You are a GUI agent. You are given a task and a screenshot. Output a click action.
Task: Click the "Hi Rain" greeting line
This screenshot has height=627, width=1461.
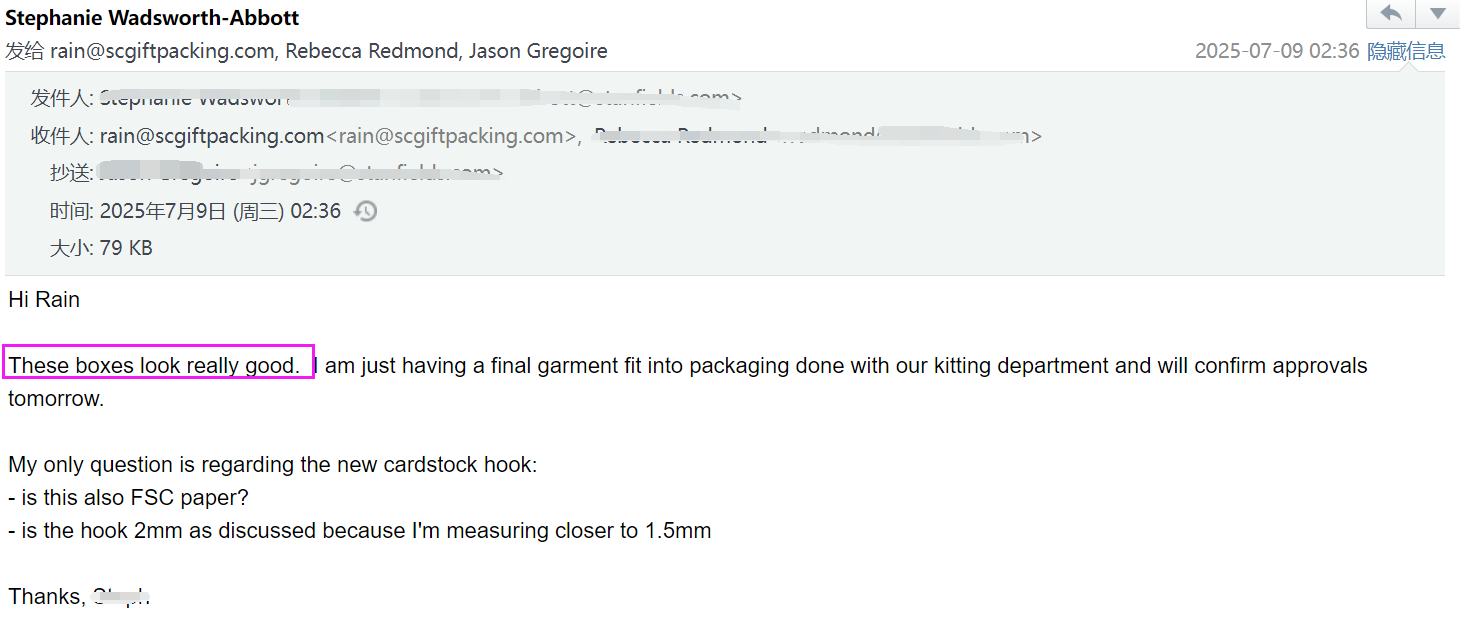[x=44, y=299]
